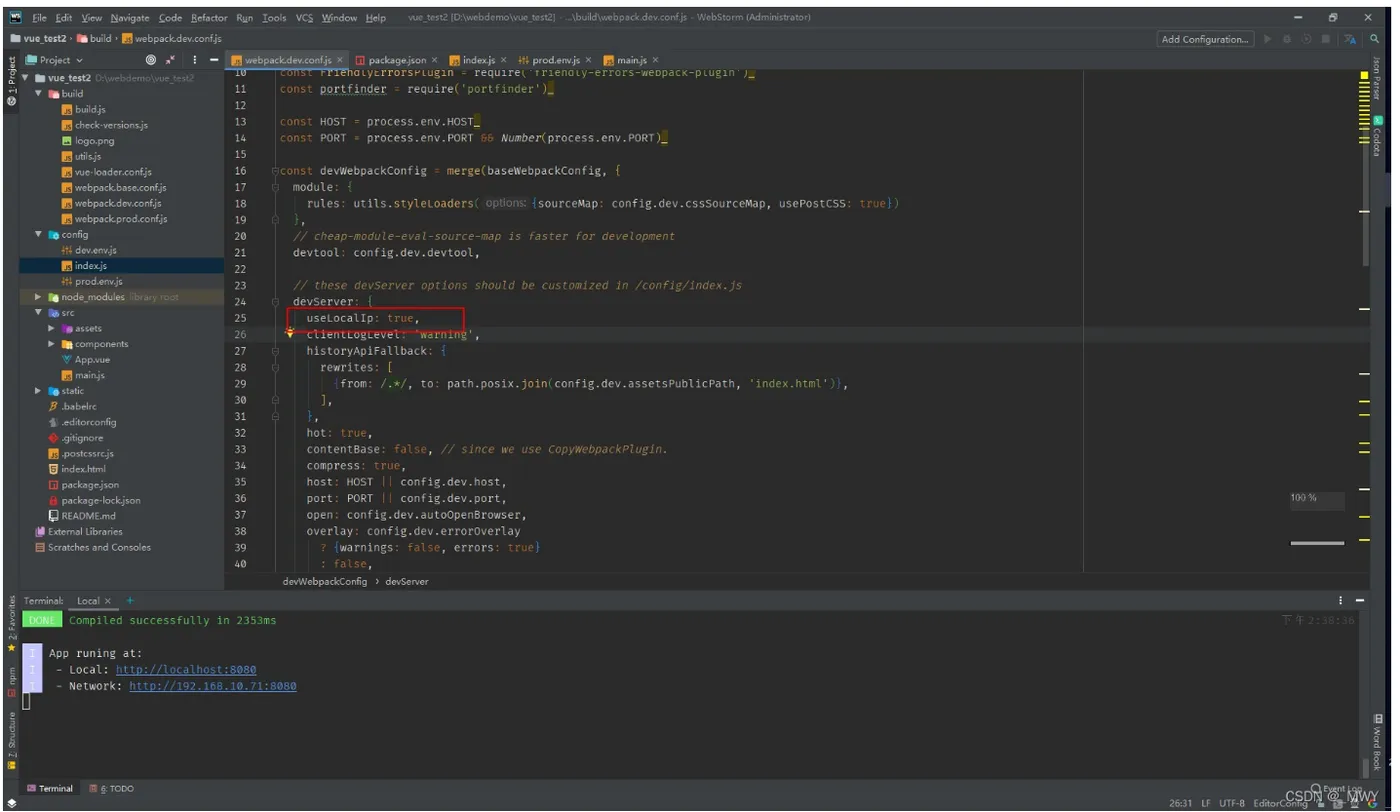This screenshot has height=812, width=1400.
Task: Select .gitignore in project tree
Action: [82, 437]
